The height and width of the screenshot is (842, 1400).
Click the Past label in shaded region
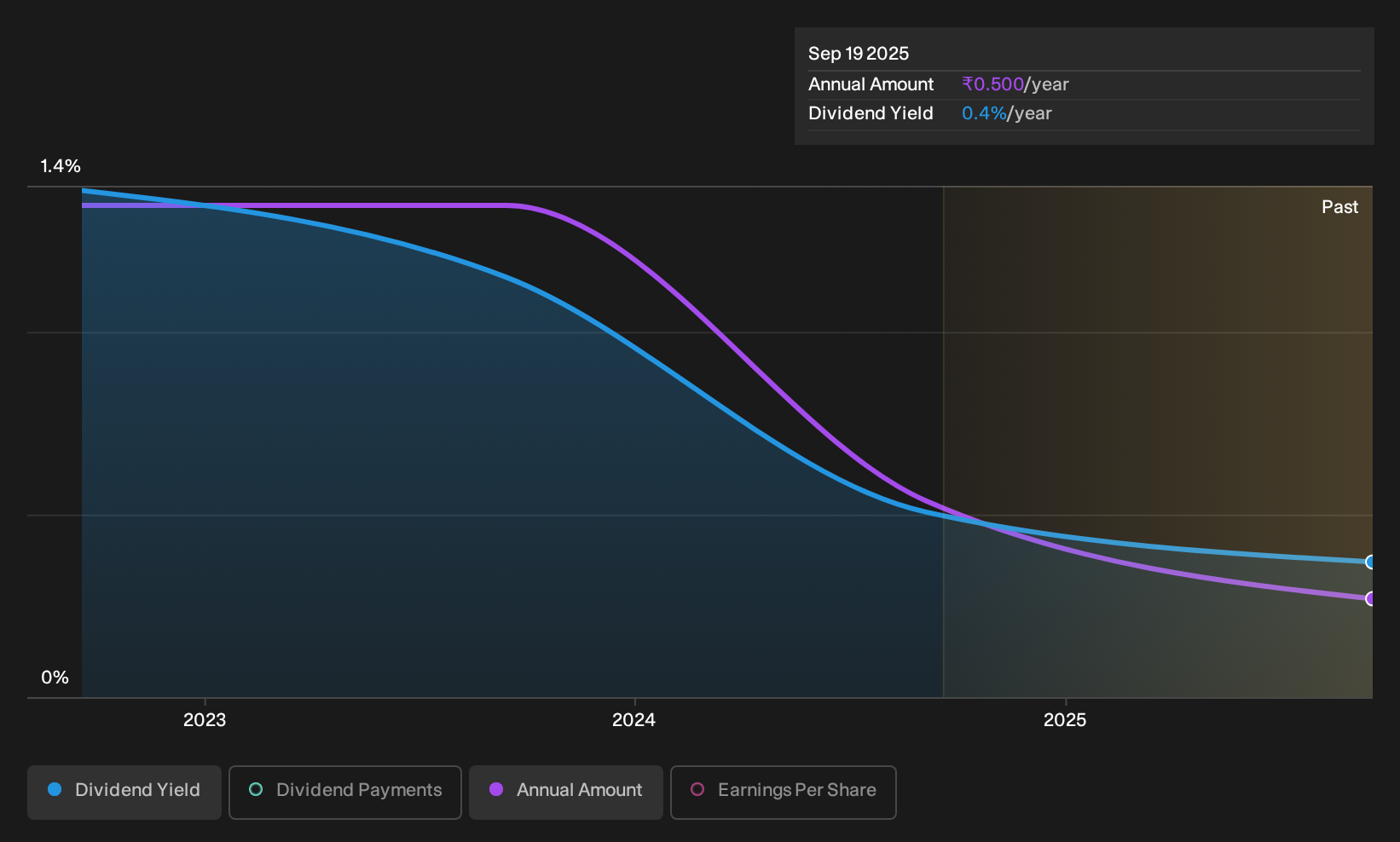tap(1339, 207)
